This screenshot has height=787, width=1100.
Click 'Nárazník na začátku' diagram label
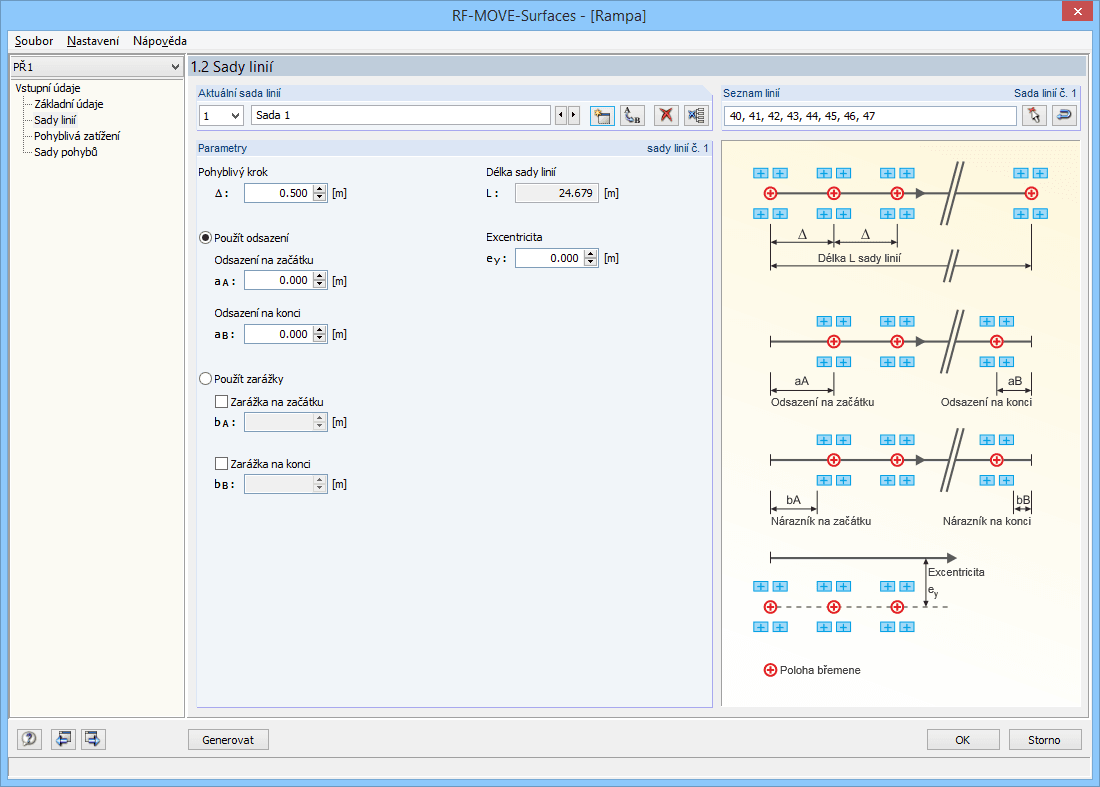pos(821,521)
